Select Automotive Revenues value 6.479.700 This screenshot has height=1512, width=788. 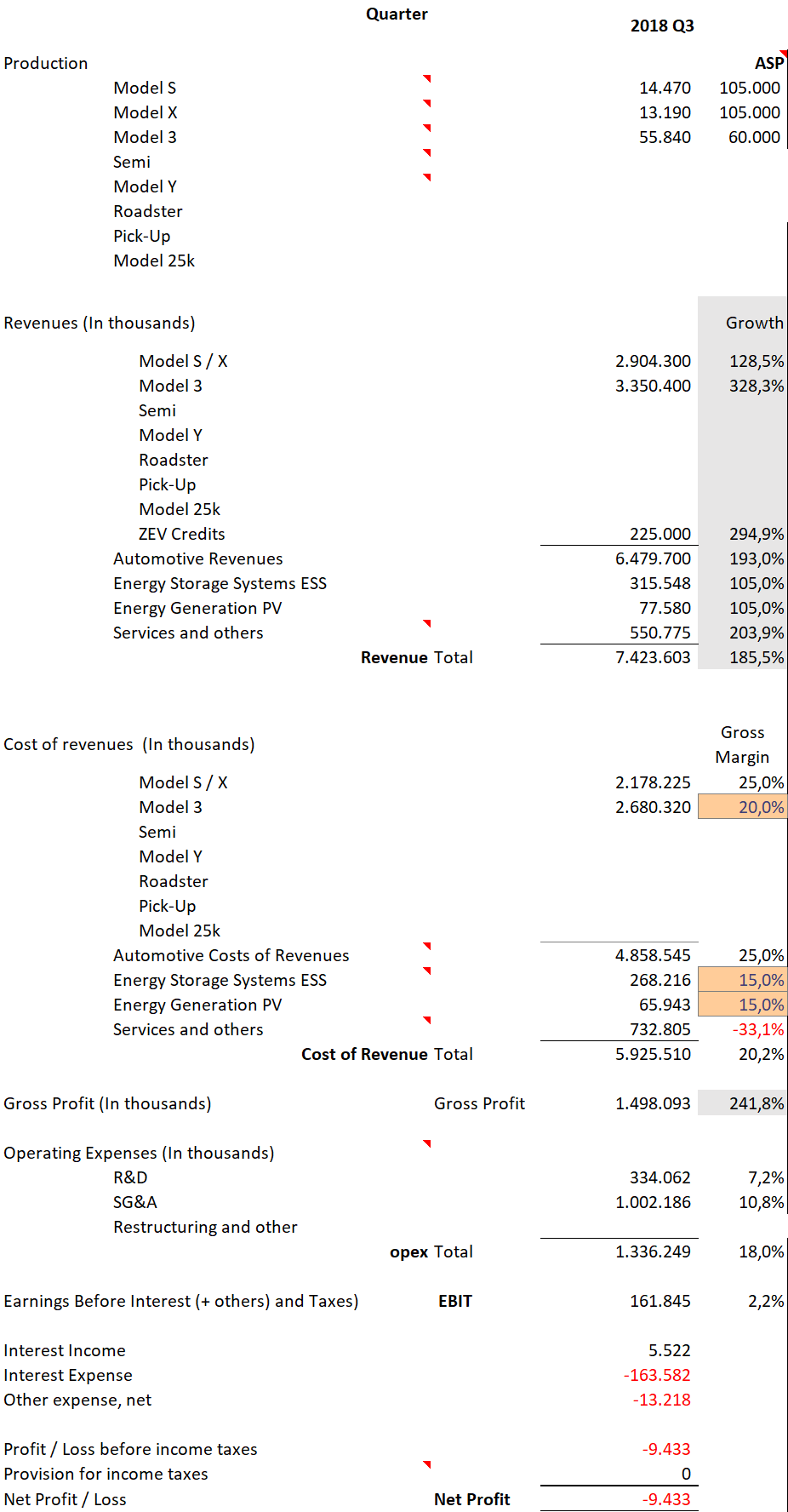point(653,558)
